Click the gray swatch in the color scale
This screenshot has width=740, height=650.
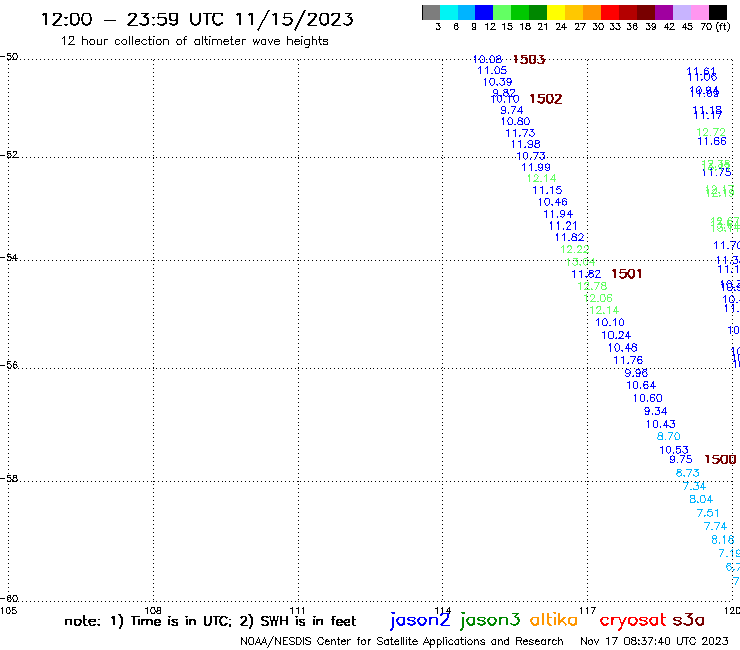[x=431, y=12]
